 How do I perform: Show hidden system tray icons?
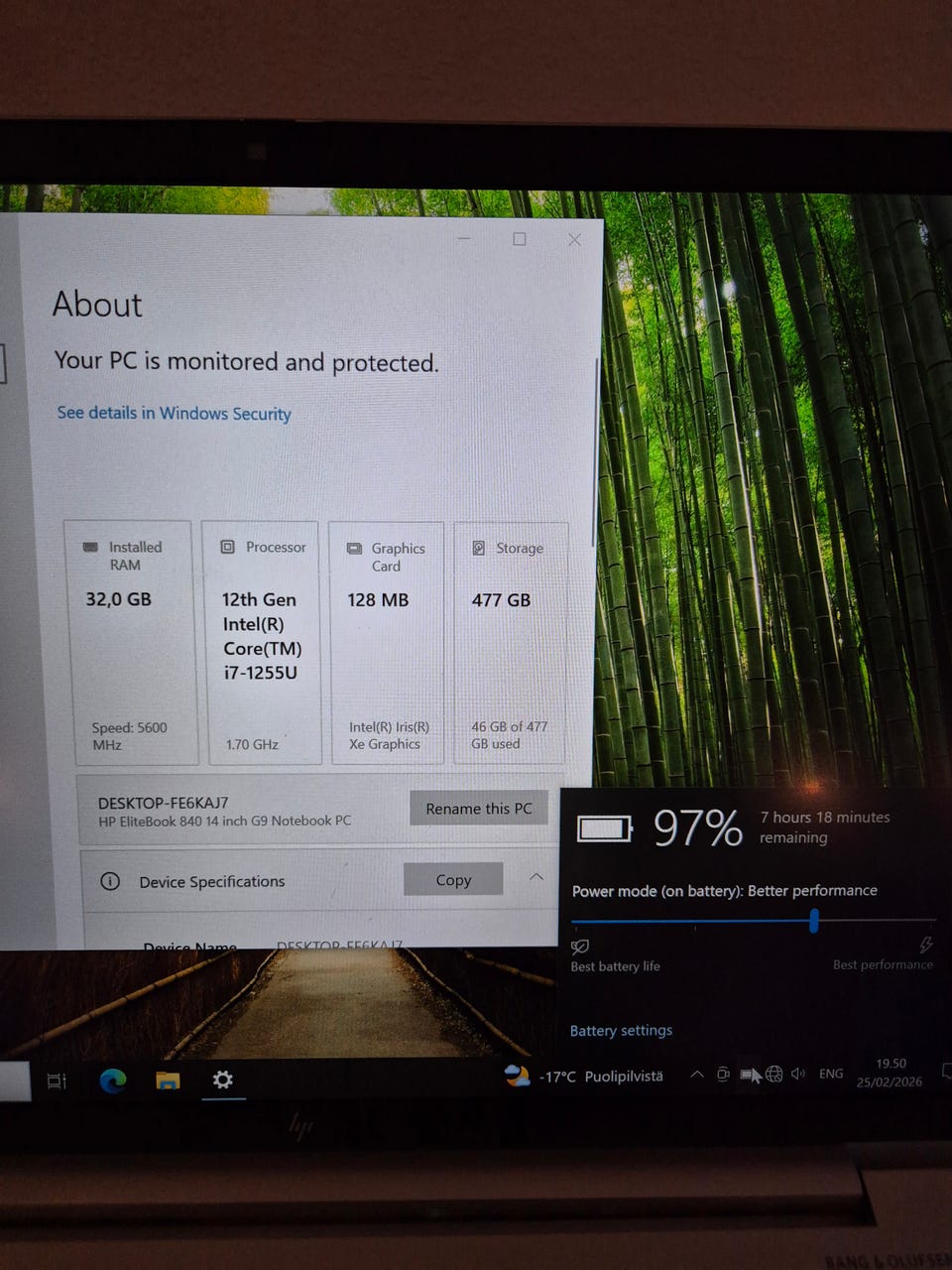pyautogui.click(x=697, y=1075)
